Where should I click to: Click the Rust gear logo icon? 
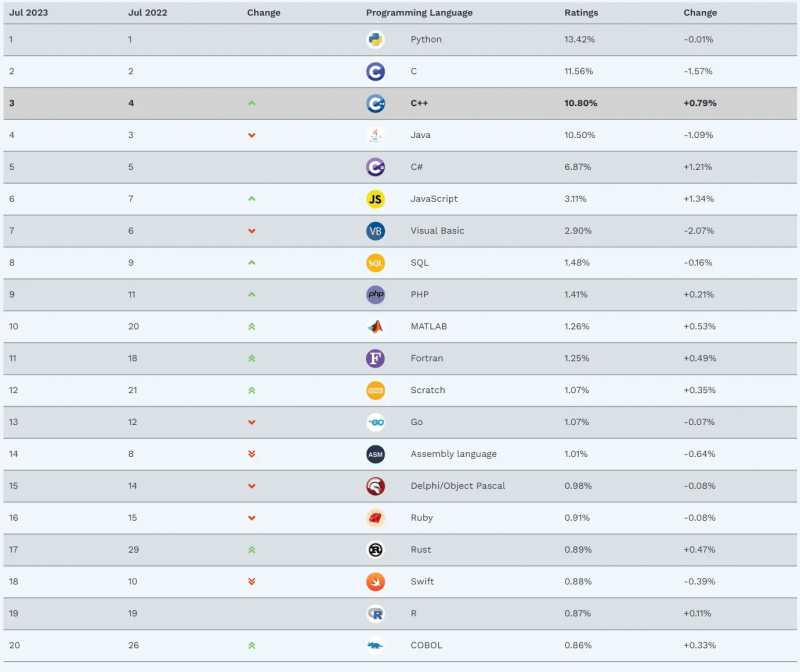(x=376, y=550)
